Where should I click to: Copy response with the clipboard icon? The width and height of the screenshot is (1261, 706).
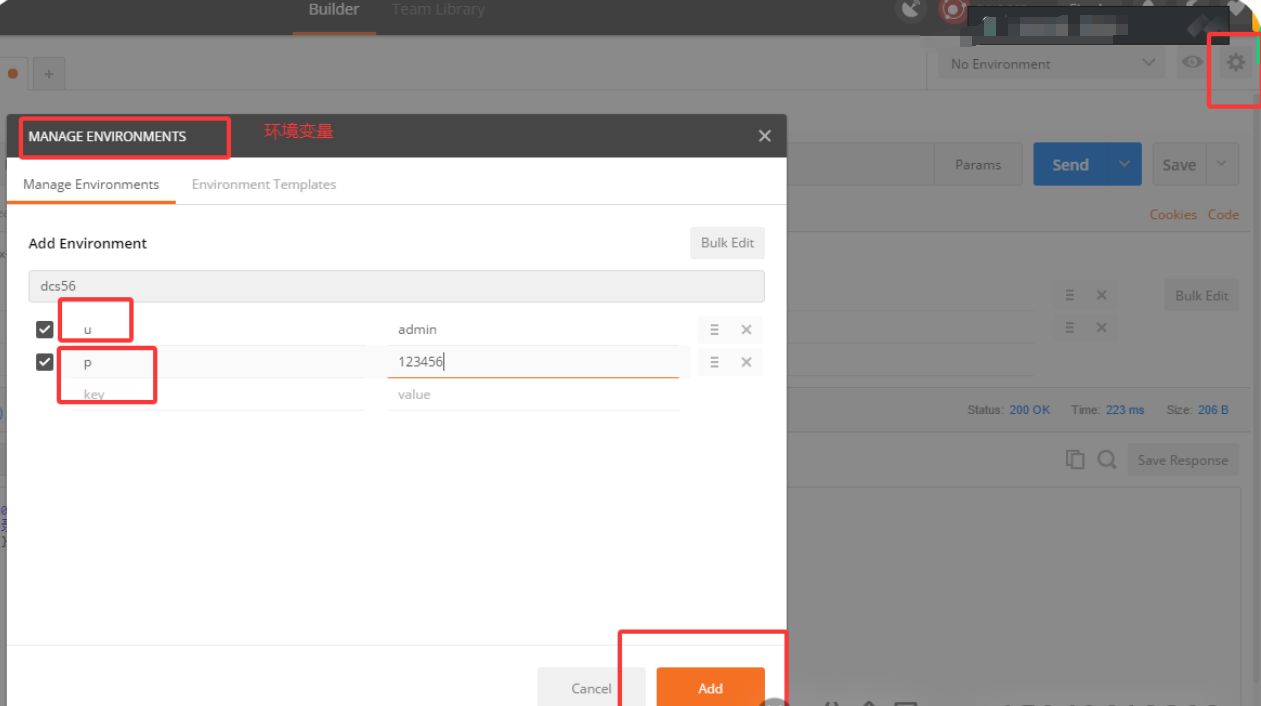click(x=1075, y=460)
